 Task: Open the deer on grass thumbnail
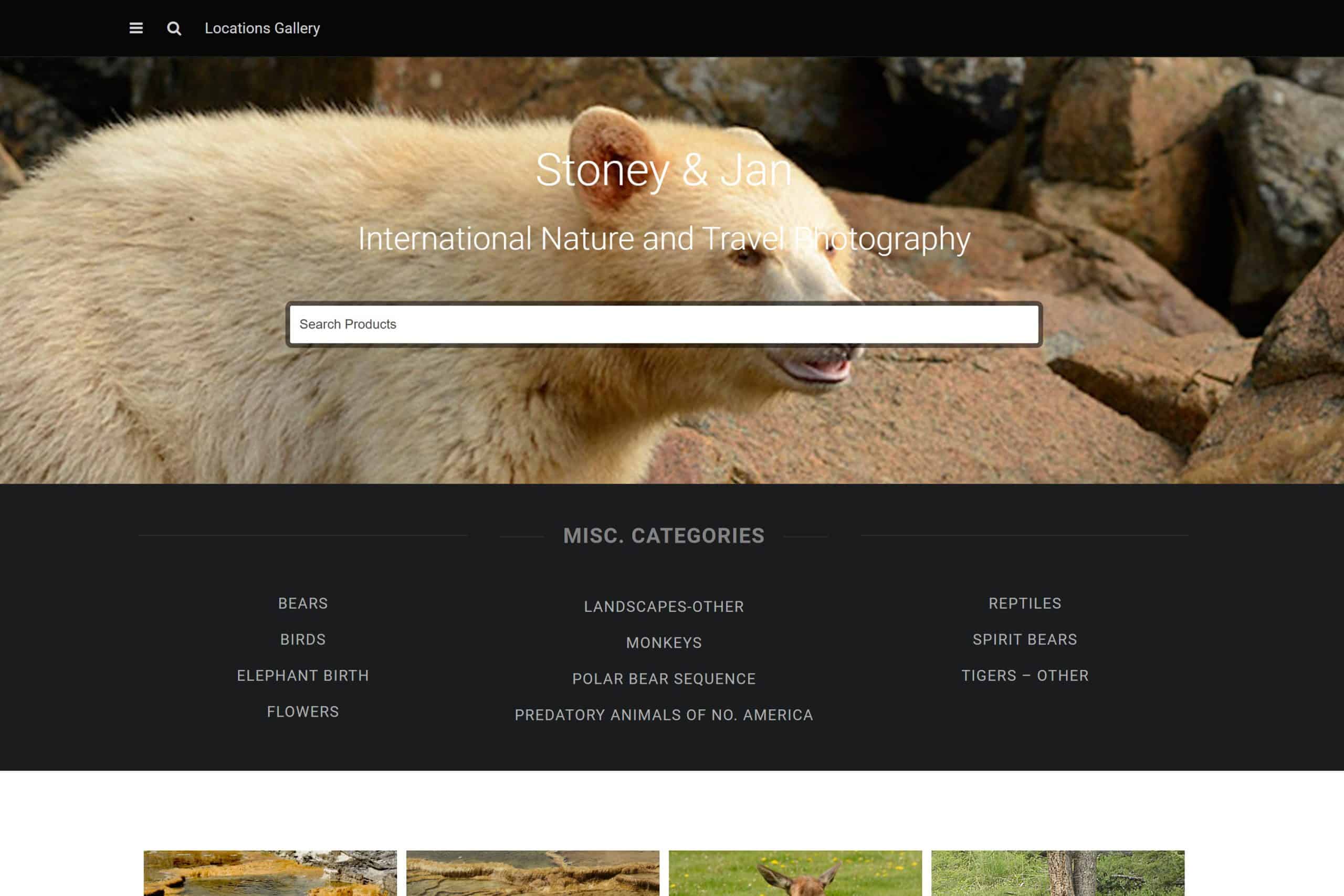(x=795, y=873)
